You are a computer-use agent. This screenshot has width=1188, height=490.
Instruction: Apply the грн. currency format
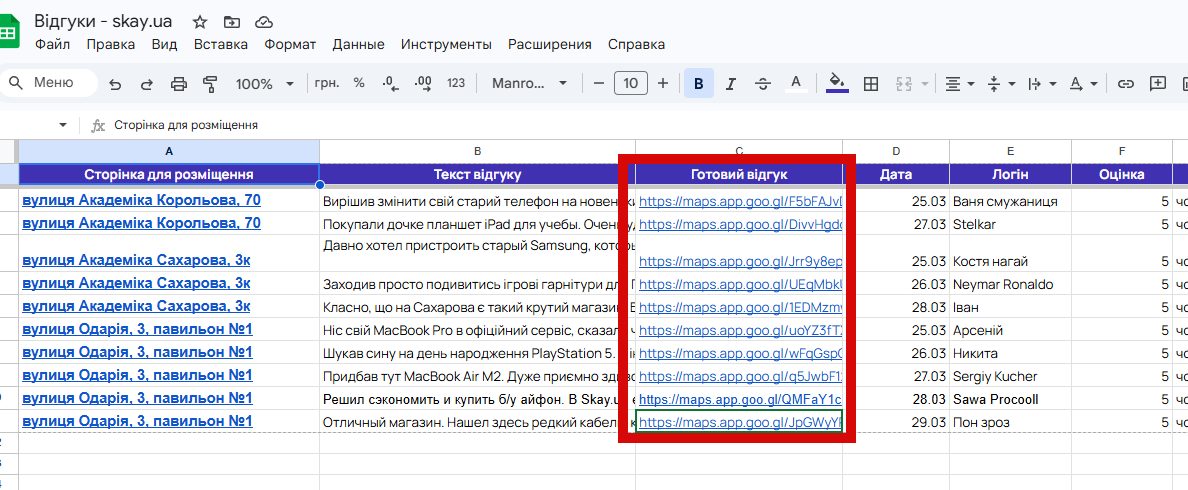coord(327,83)
